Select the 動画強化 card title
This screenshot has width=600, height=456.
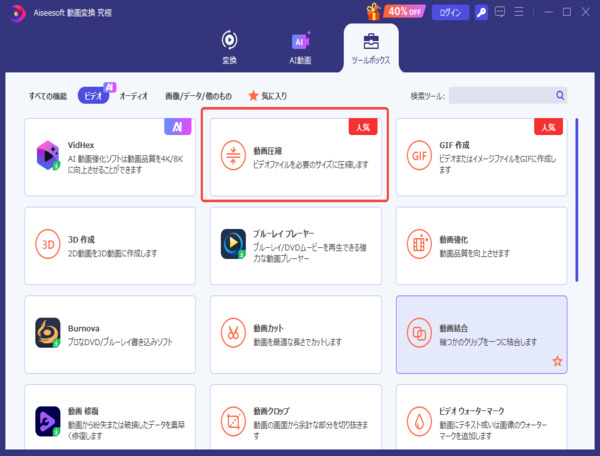click(453, 240)
